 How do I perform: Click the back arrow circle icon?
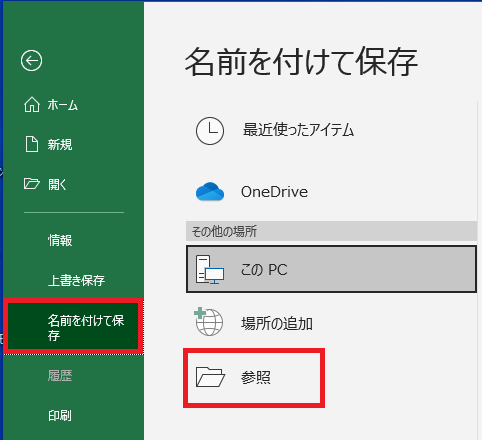pos(31,61)
